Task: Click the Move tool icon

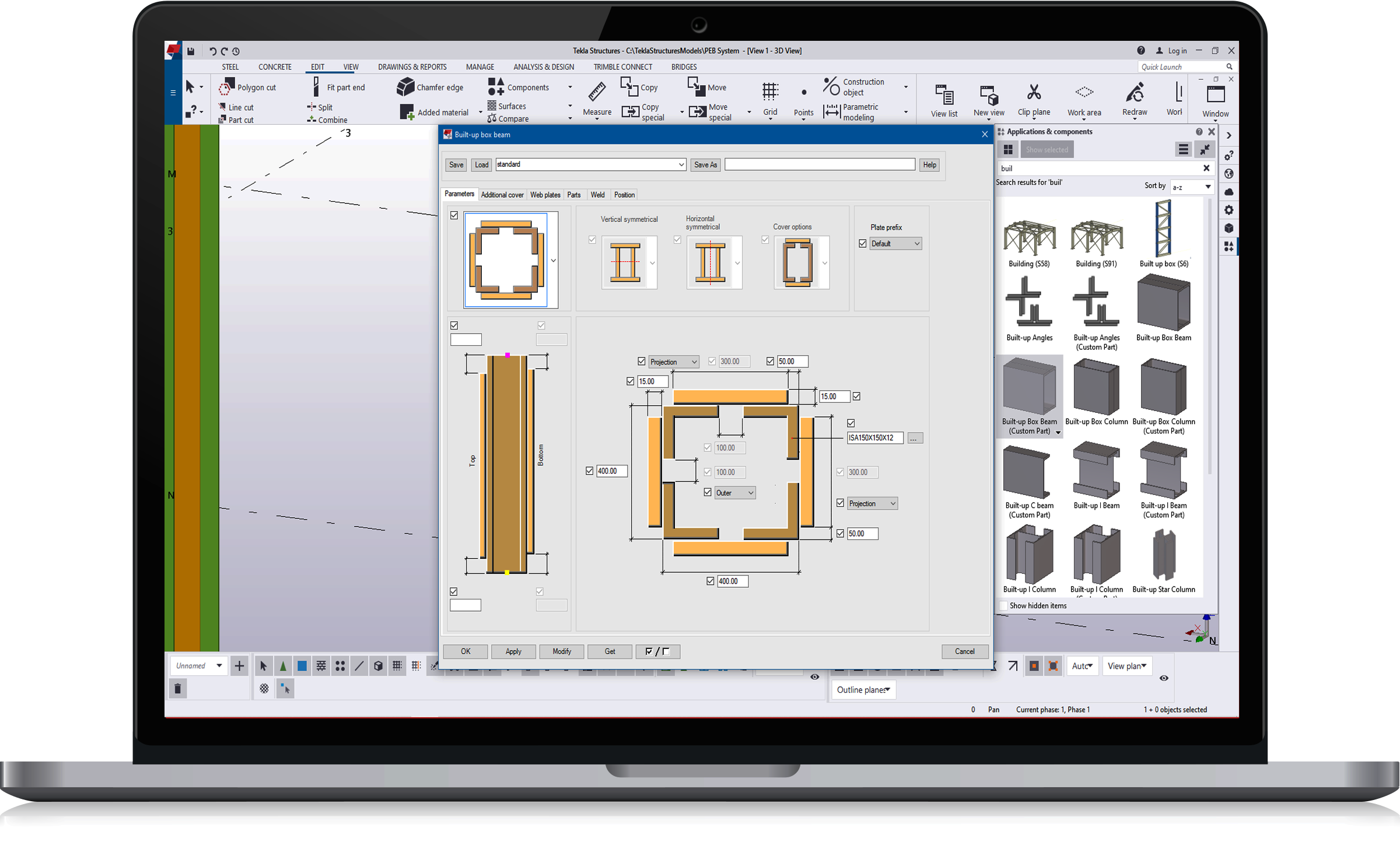Action: point(696,87)
